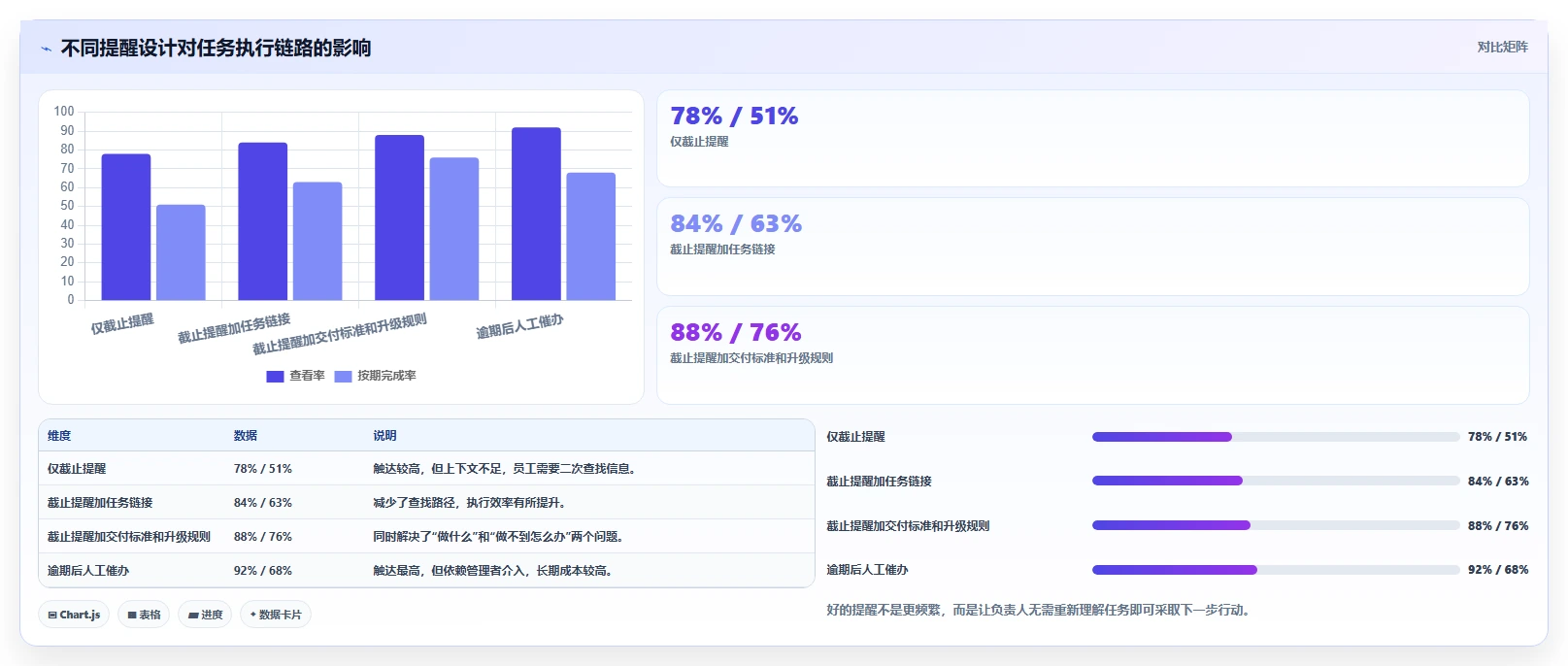This screenshot has width=1568, height=666.
Task: Open the 对比矩阵 label in the header
Action: (1502, 47)
